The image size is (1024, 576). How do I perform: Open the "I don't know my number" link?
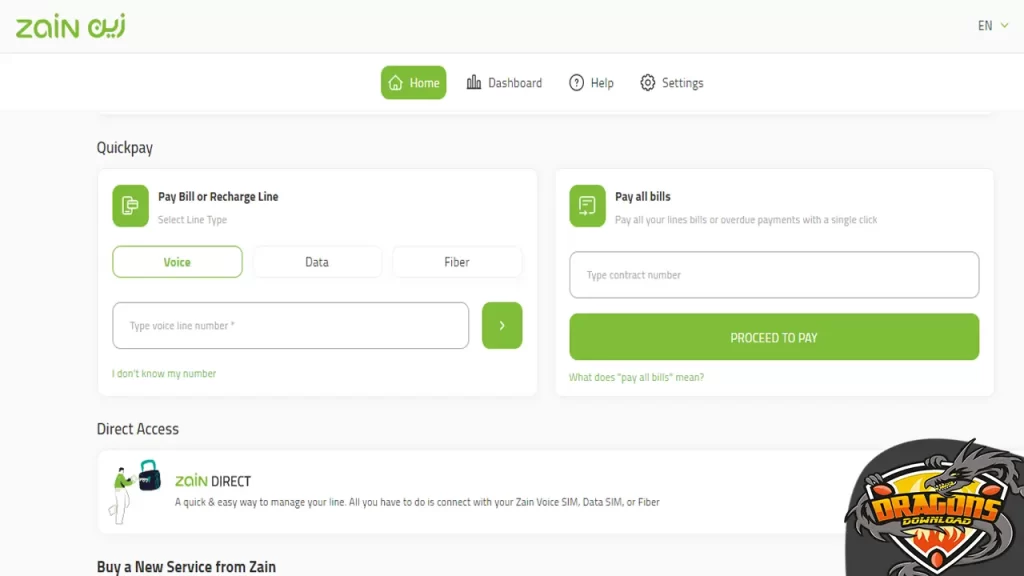164,374
